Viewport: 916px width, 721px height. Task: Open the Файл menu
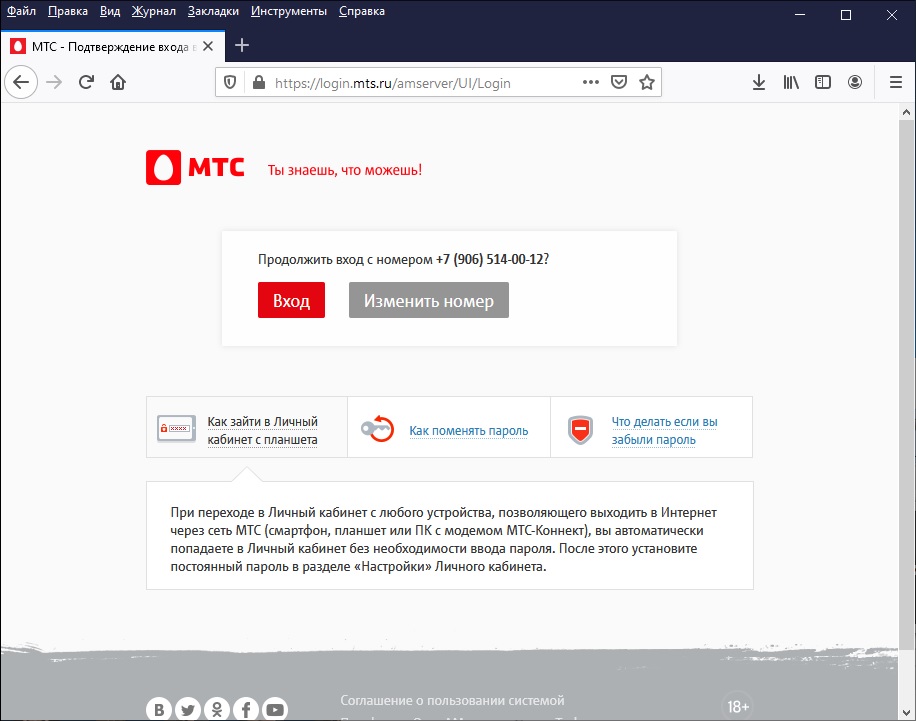pos(21,11)
